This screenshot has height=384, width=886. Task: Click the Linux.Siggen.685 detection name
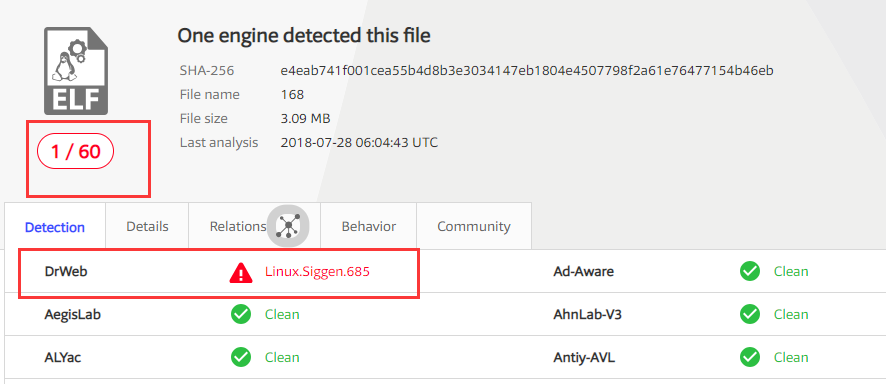pyautogui.click(x=317, y=272)
